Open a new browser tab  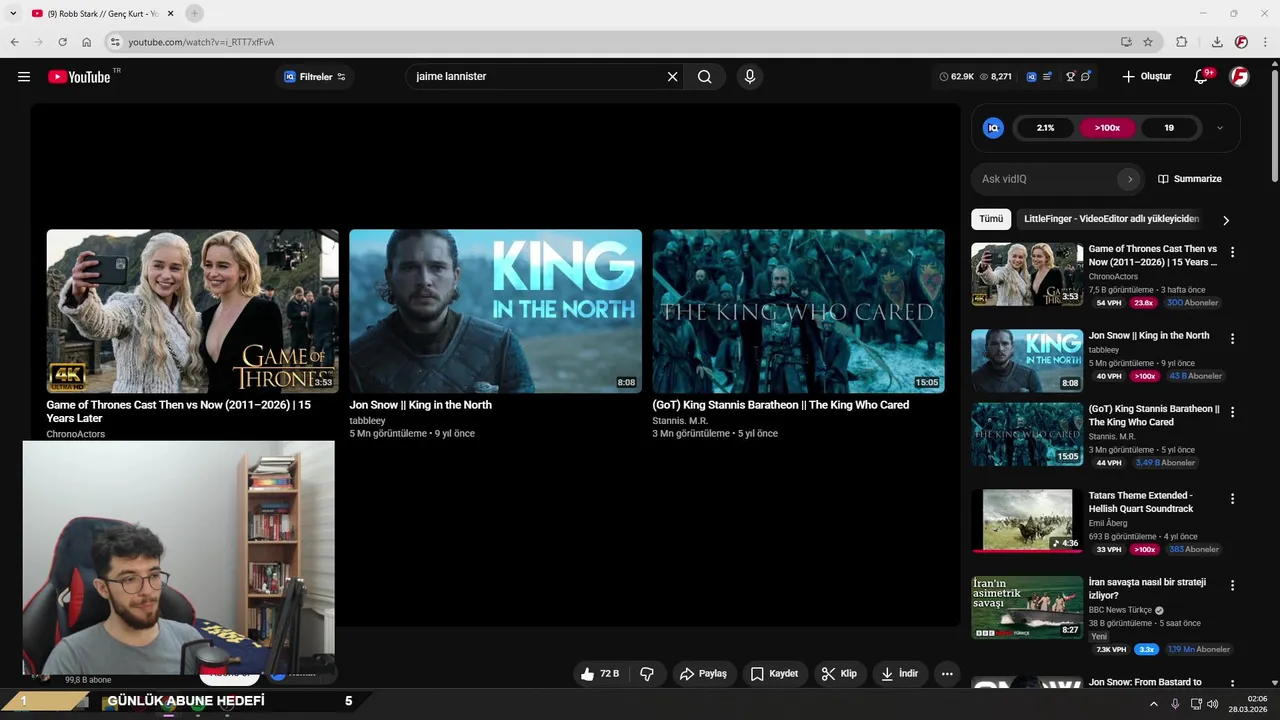point(195,13)
